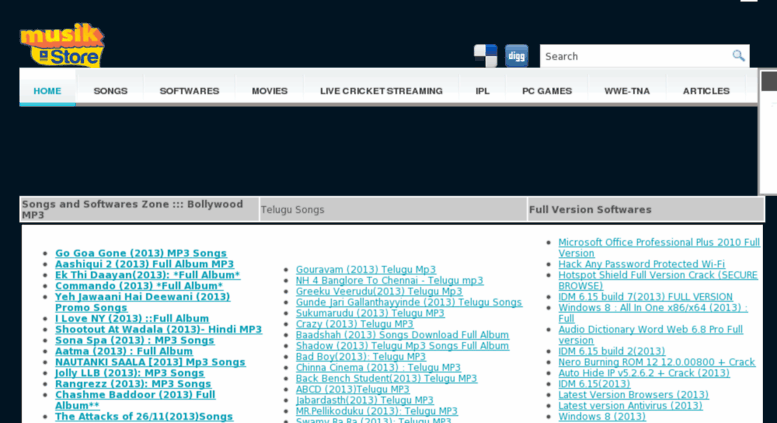Viewport: 777px width, 423px height.
Task: Click Hack Any Password Protected Wi-Fi link
Action: click(x=641, y=264)
